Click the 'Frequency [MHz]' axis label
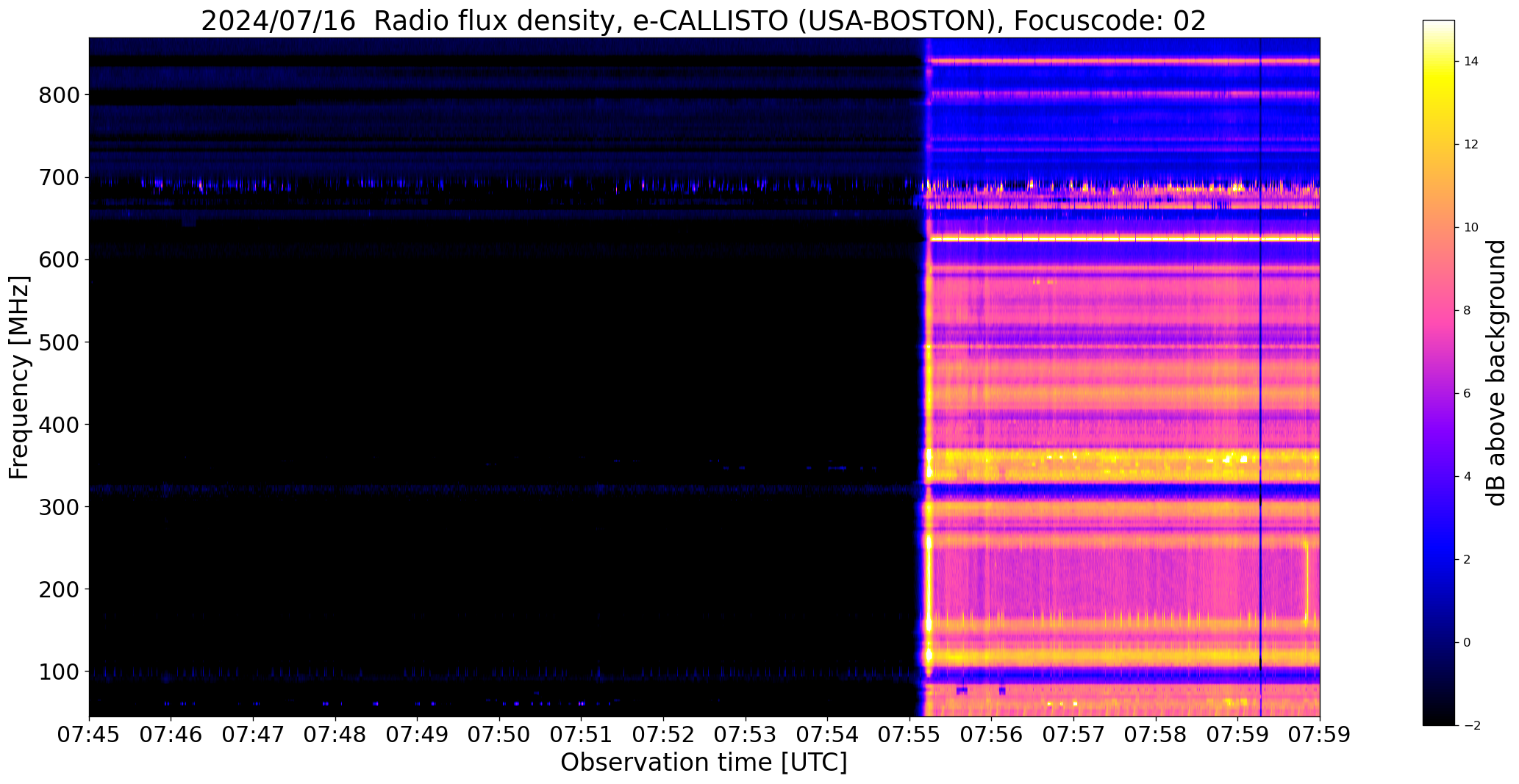This screenshot has height=784, width=1519. tap(20, 378)
